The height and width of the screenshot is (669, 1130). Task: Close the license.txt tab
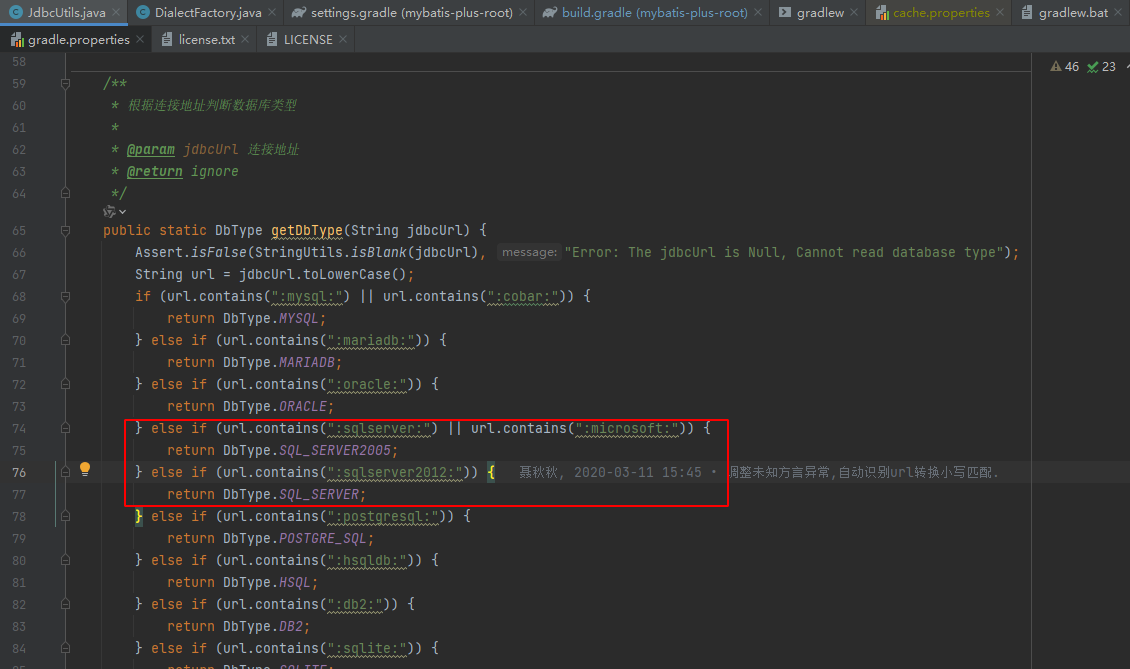click(x=246, y=39)
